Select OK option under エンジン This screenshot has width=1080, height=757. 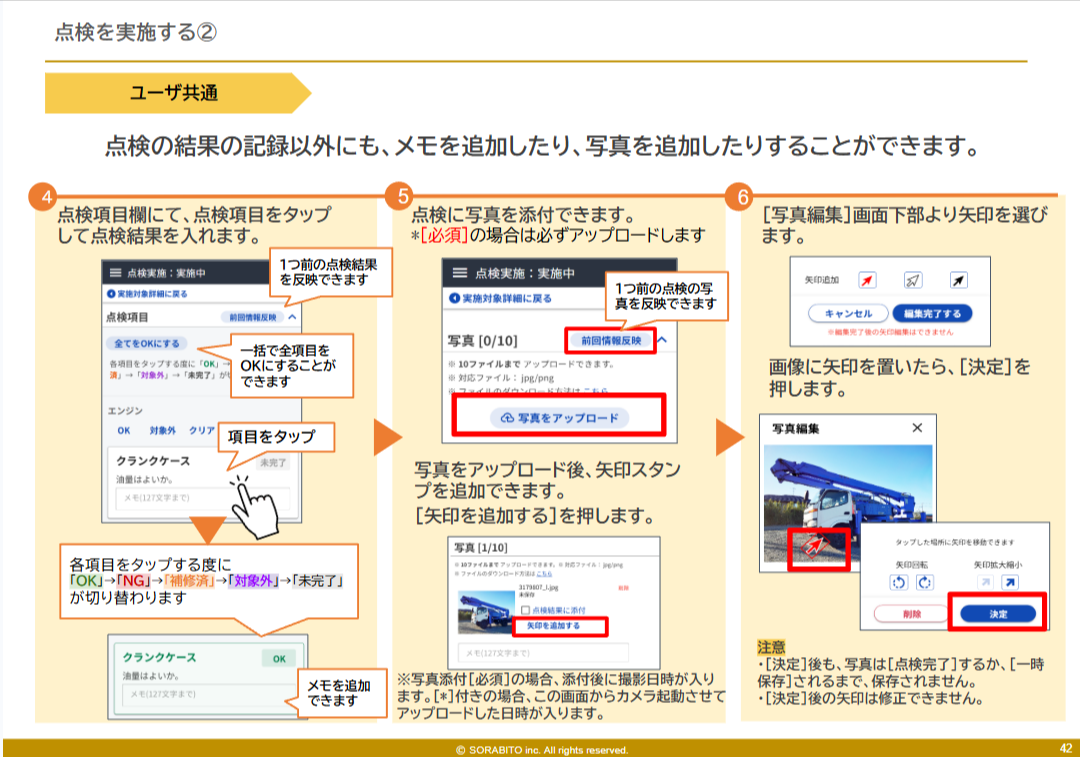coord(124,430)
